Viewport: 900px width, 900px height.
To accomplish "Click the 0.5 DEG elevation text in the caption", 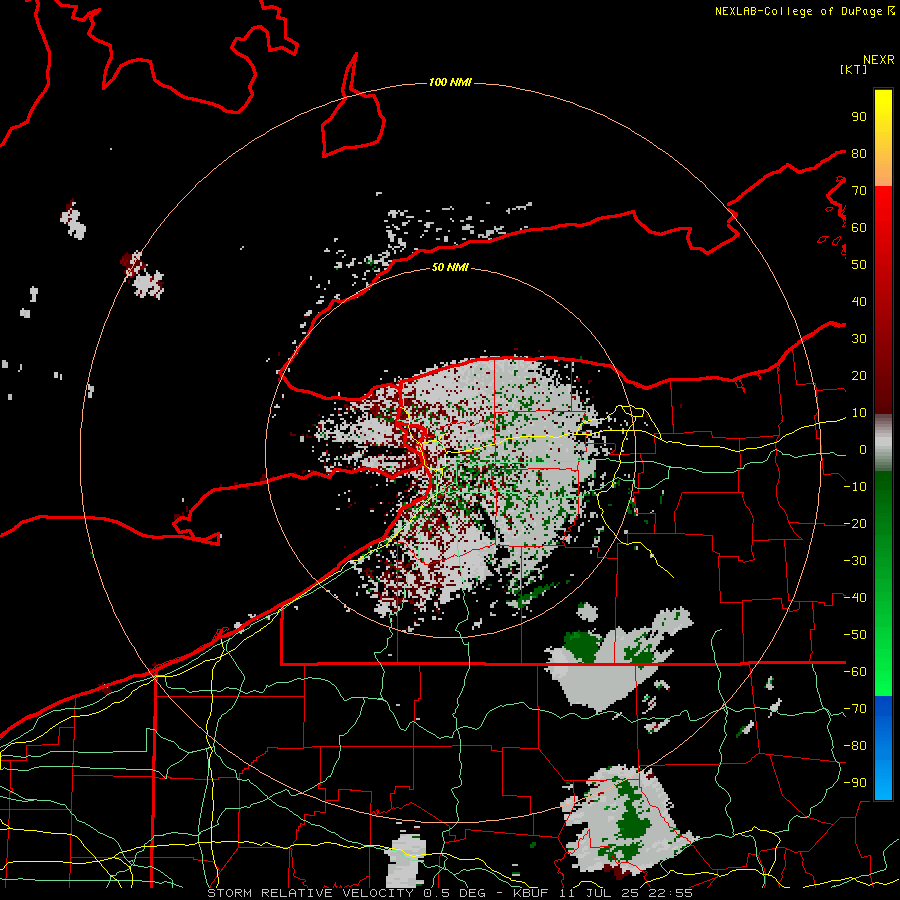I will tap(454, 893).
